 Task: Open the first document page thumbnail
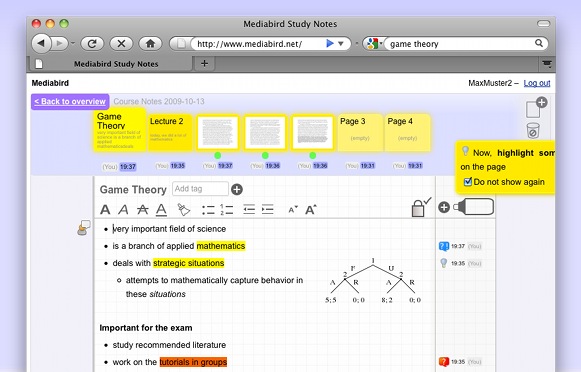point(218,133)
